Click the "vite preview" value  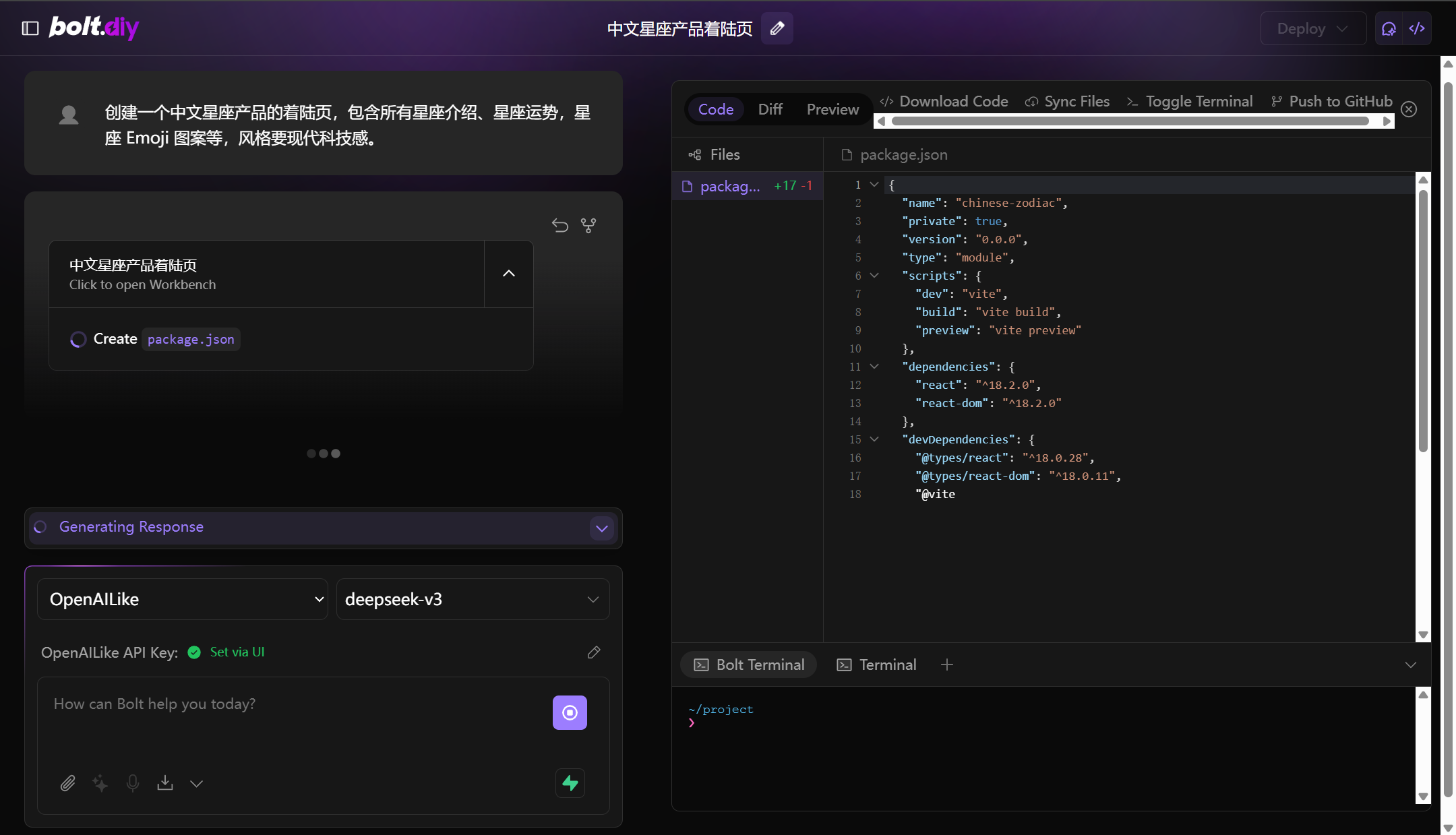pos(1035,330)
